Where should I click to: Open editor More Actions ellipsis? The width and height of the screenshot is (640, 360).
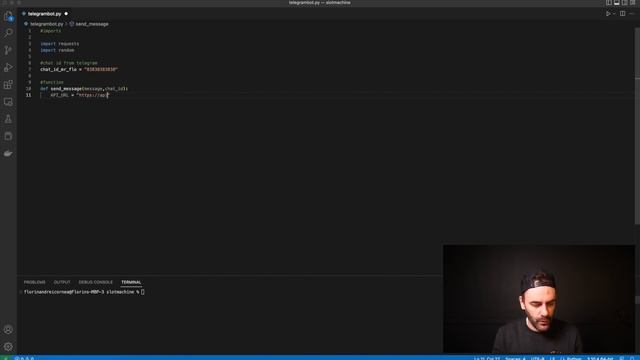point(632,13)
